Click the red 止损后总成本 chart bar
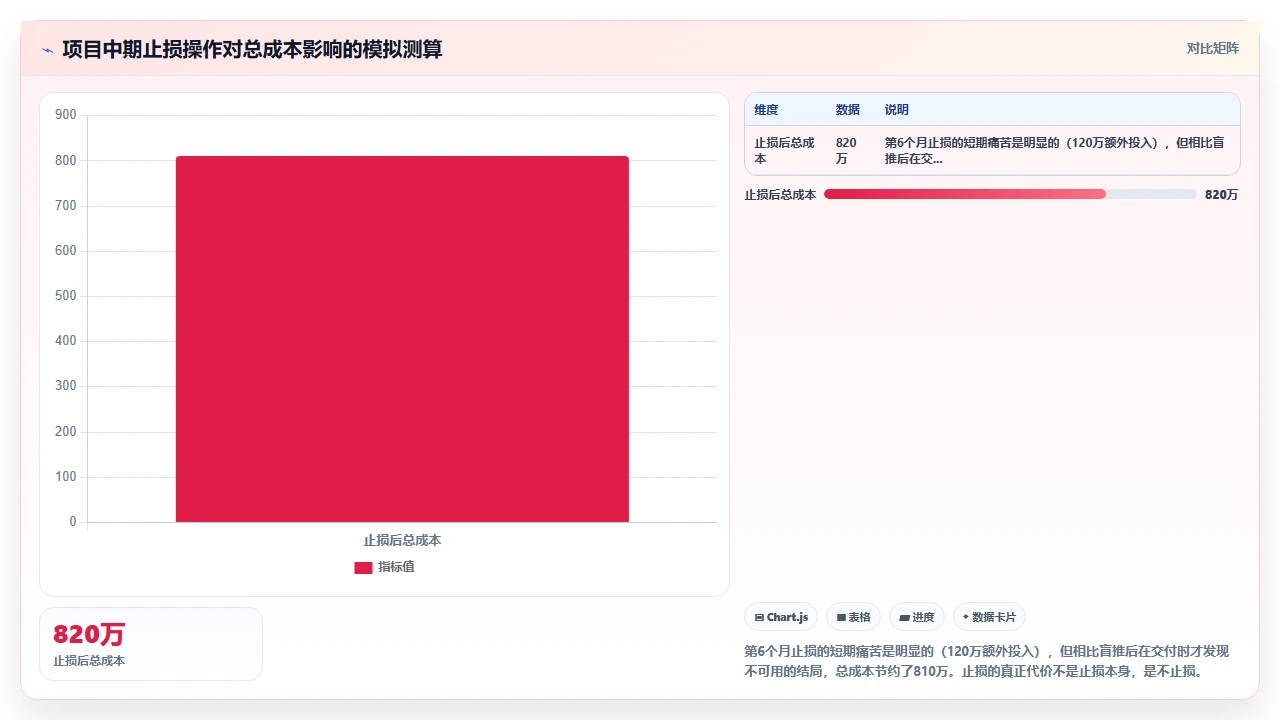This screenshot has height=720, width=1280. 402,339
